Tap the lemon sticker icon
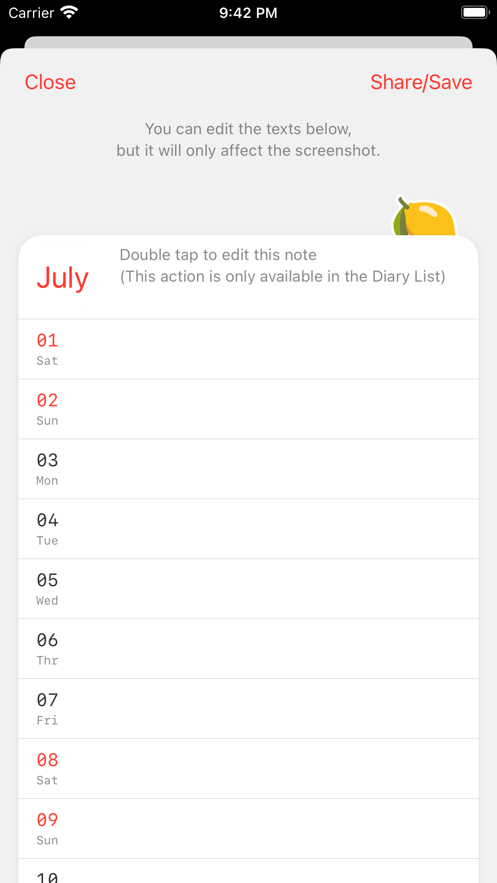This screenshot has height=883, width=497. (x=424, y=216)
